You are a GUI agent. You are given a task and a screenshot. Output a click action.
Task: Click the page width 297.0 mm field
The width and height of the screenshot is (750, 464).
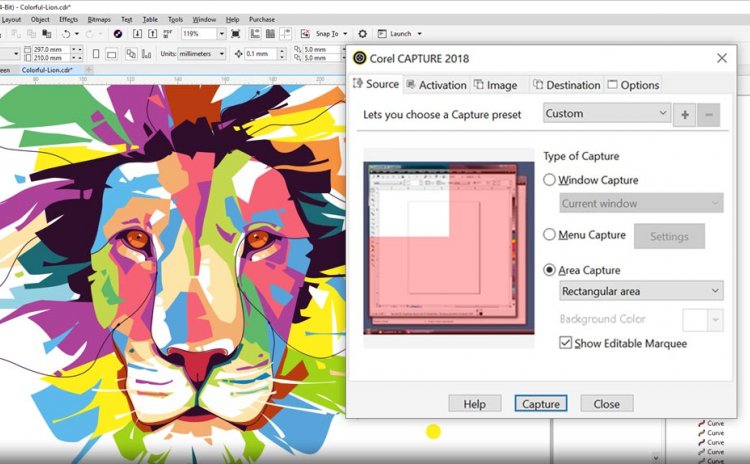52,49
